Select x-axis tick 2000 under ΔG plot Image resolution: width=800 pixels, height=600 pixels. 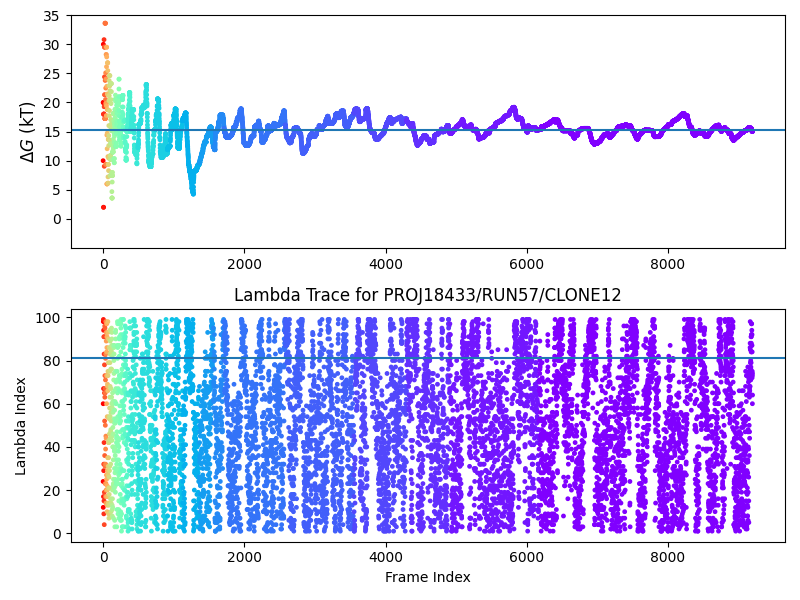point(244,264)
